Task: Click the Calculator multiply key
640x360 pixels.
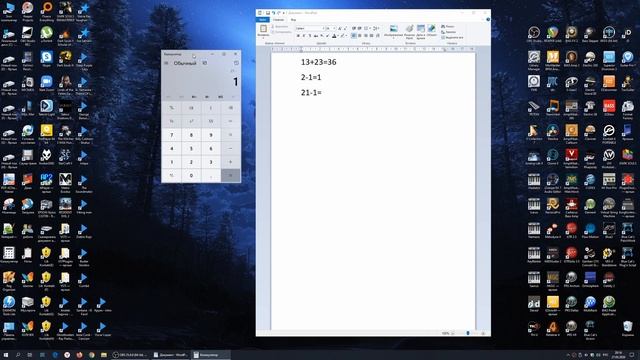Action: 231,135
